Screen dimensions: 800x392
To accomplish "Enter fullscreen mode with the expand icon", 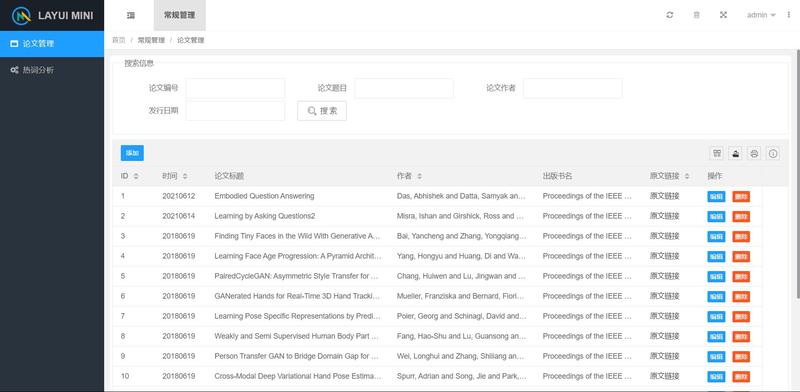I will pos(723,15).
